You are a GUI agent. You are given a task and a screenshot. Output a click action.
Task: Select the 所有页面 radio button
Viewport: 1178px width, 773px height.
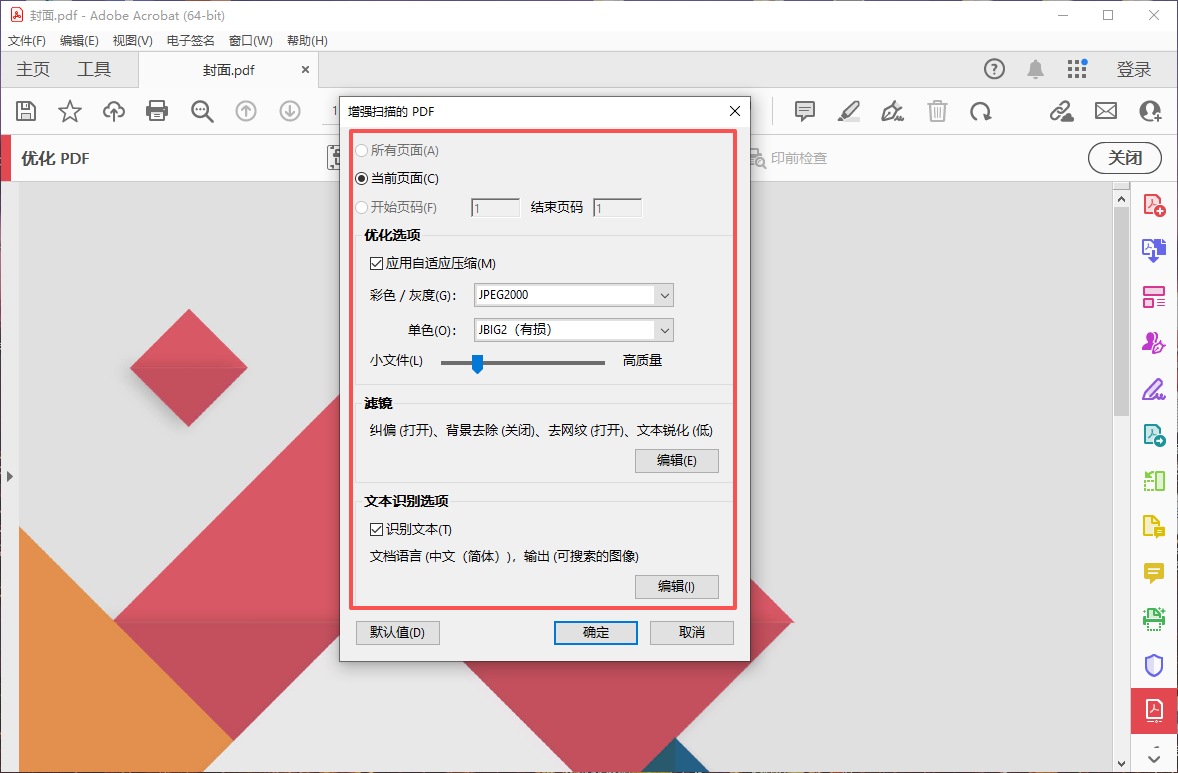click(x=361, y=150)
